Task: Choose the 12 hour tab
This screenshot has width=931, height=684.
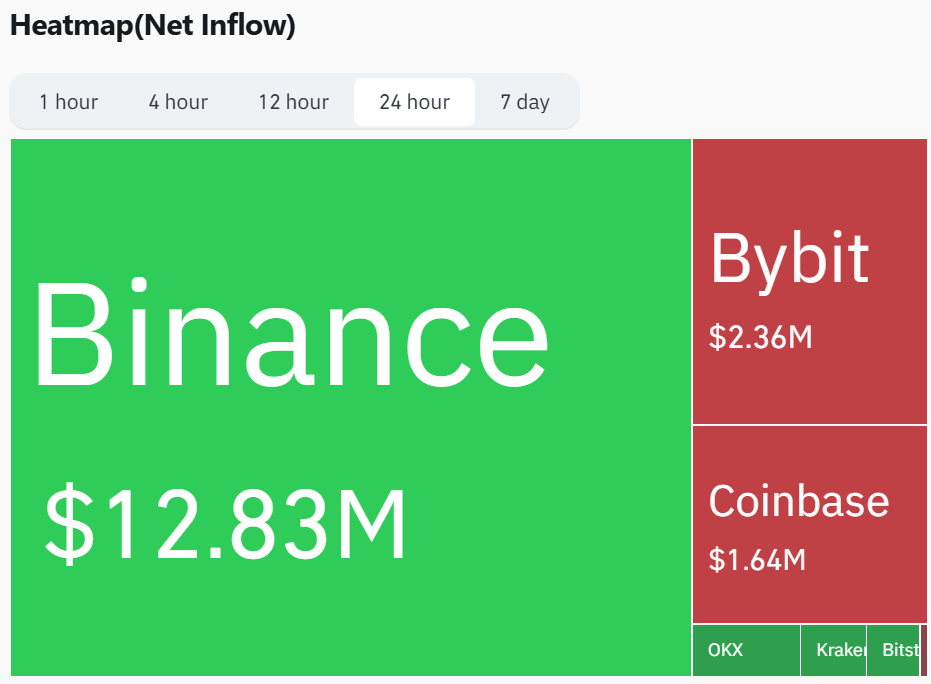Action: coord(293,102)
